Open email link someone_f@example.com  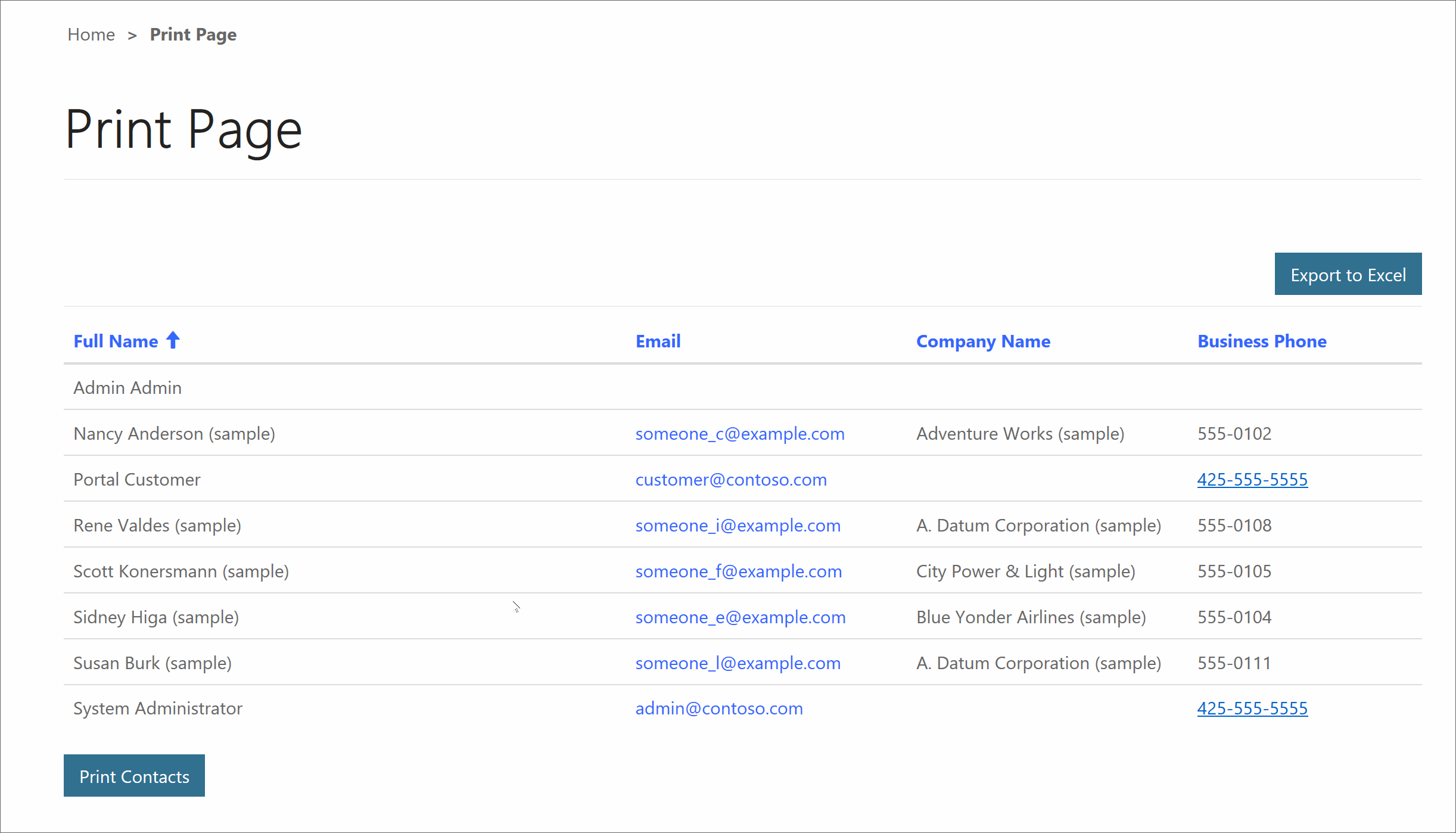point(738,571)
